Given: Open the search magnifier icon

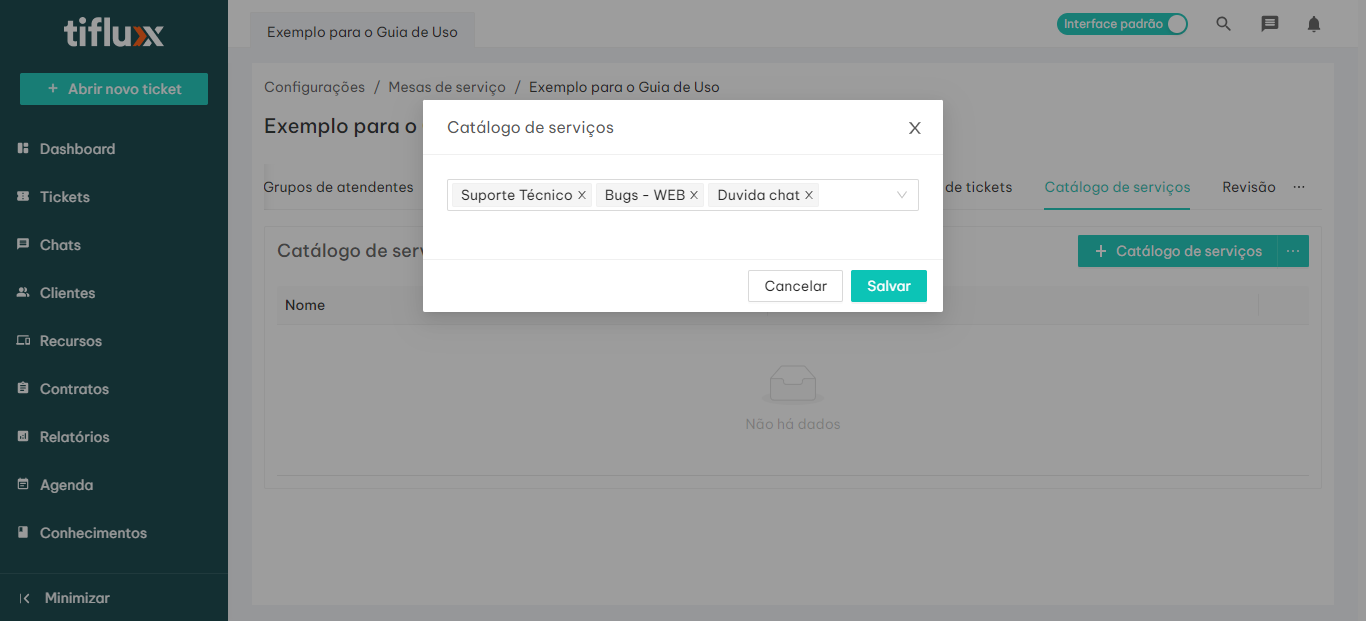Looking at the screenshot, I should coord(1223,24).
